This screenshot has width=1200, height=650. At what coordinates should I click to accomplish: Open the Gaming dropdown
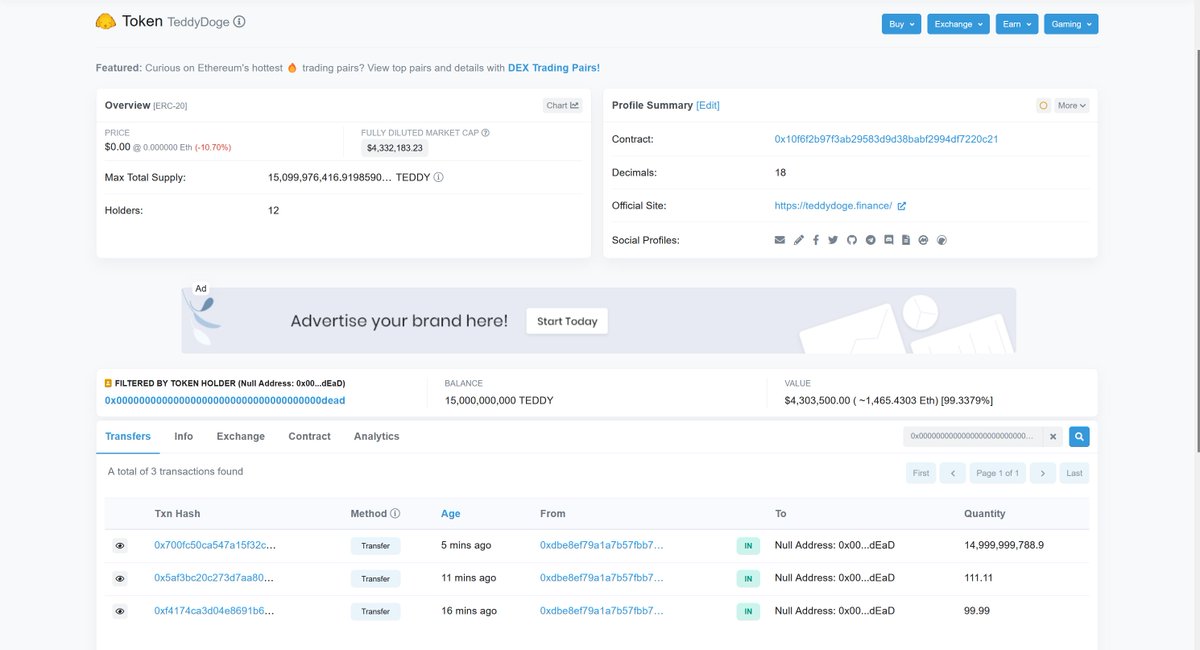[x=1071, y=24]
